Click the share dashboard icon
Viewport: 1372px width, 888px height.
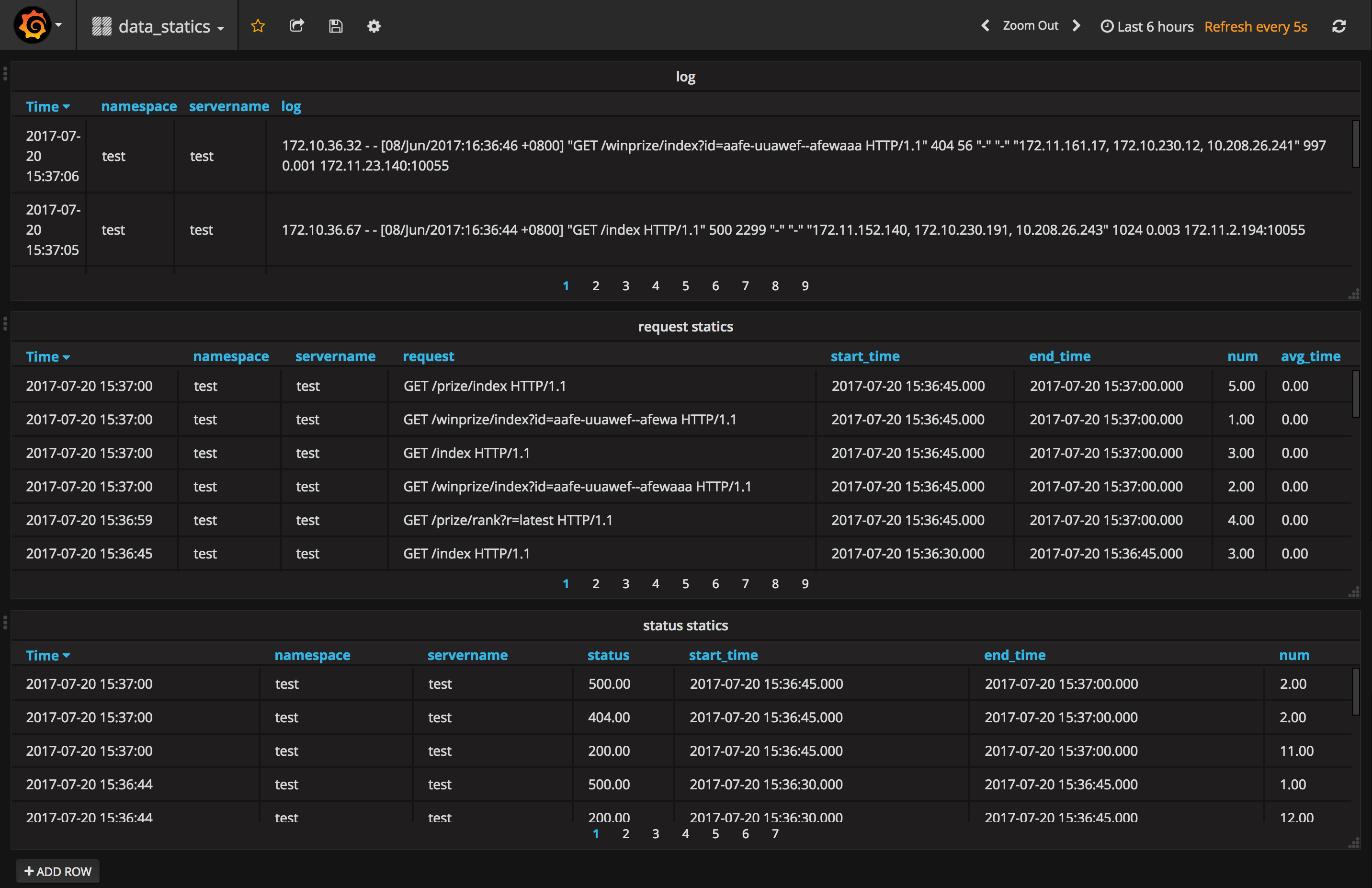[297, 26]
